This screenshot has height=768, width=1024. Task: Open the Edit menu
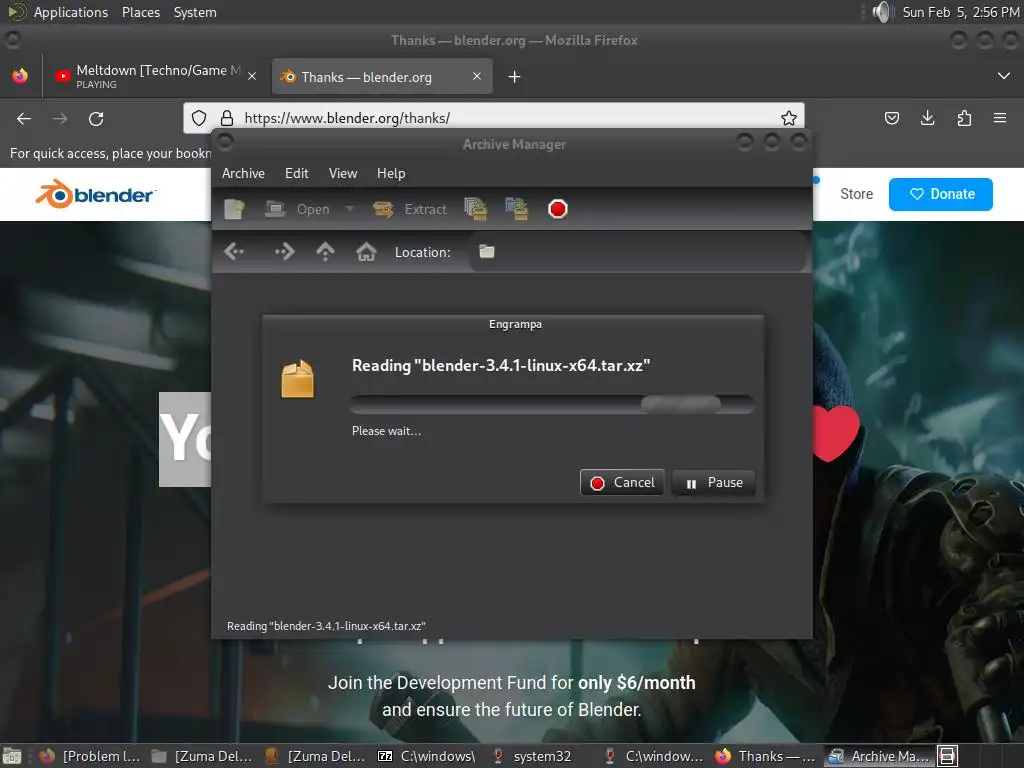coord(296,173)
